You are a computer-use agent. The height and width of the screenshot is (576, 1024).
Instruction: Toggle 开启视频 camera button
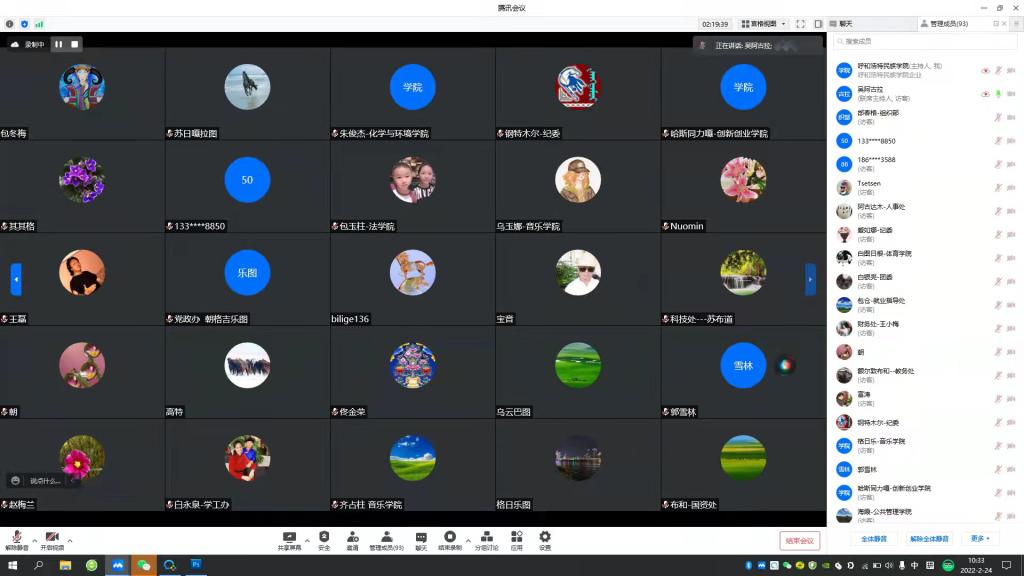point(52,539)
